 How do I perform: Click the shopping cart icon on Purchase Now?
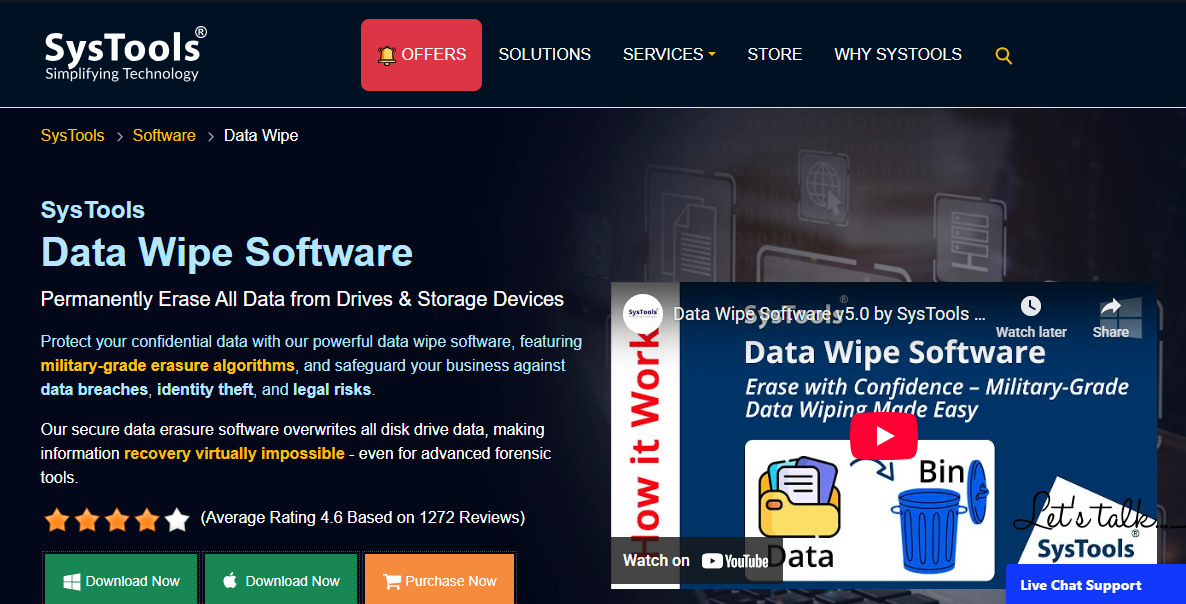390,580
